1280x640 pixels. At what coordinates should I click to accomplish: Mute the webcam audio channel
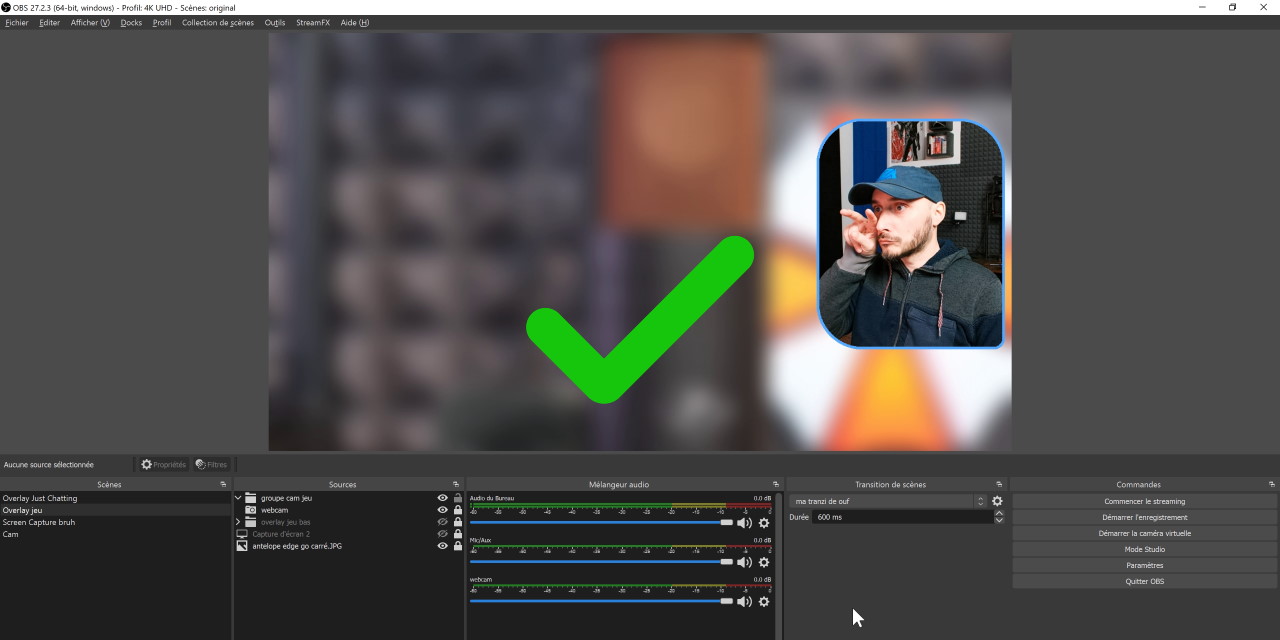tap(744, 602)
